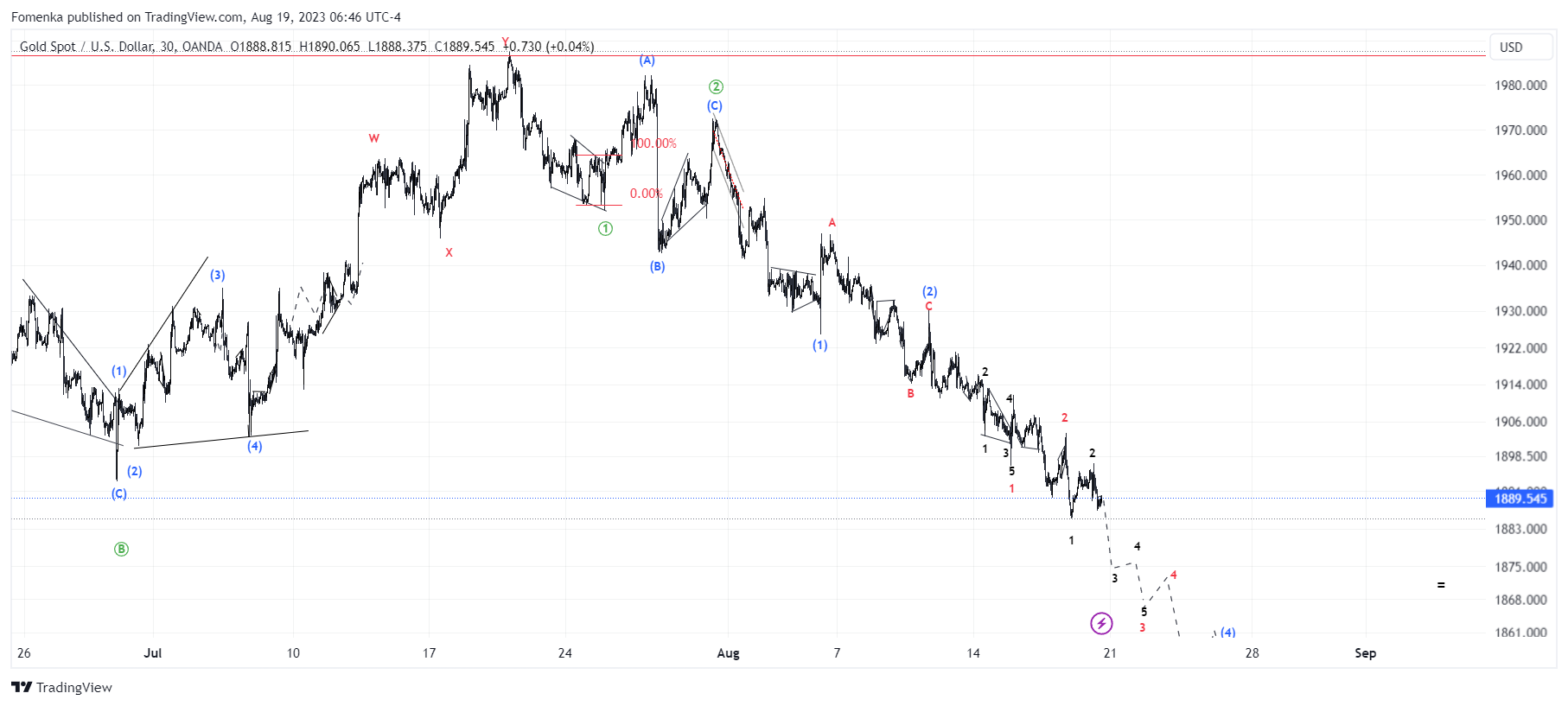This screenshot has height=706, width=1568.
Task: Click the red X wave label
Action: point(449,252)
